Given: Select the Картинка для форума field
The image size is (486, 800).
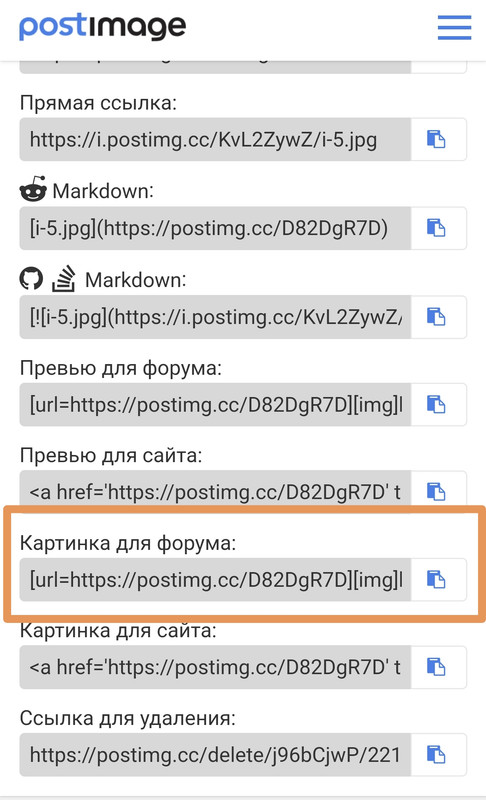Looking at the screenshot, I should pyautogui.click(x=215, y=580).
